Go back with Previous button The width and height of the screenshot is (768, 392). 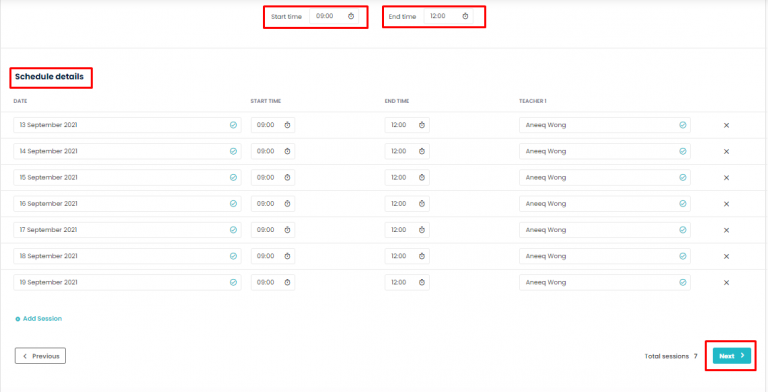(x=40, y=356)
